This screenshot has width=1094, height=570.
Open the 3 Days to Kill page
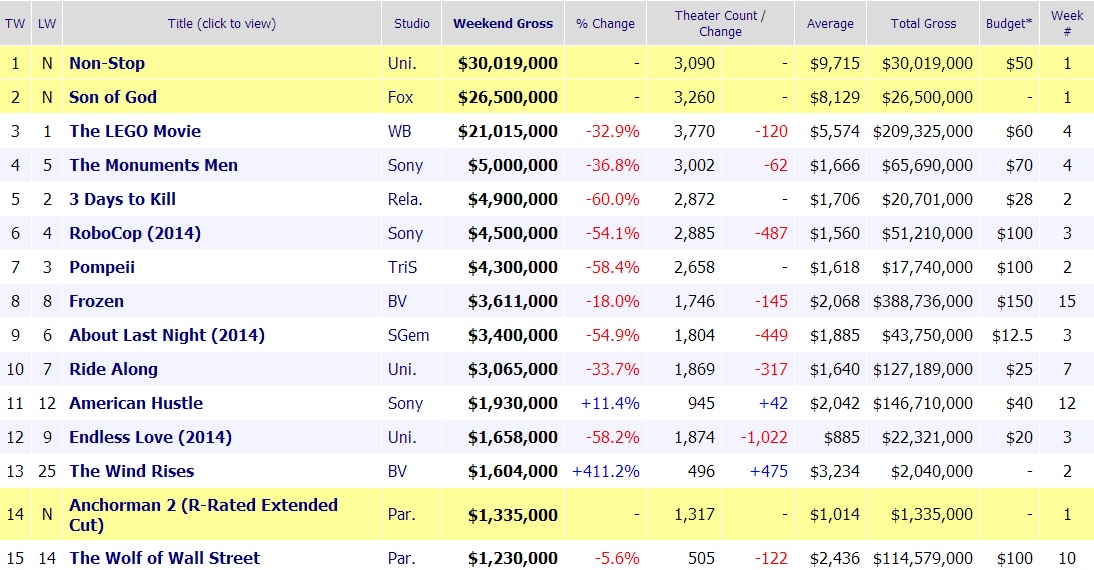[x=122, y=199]
